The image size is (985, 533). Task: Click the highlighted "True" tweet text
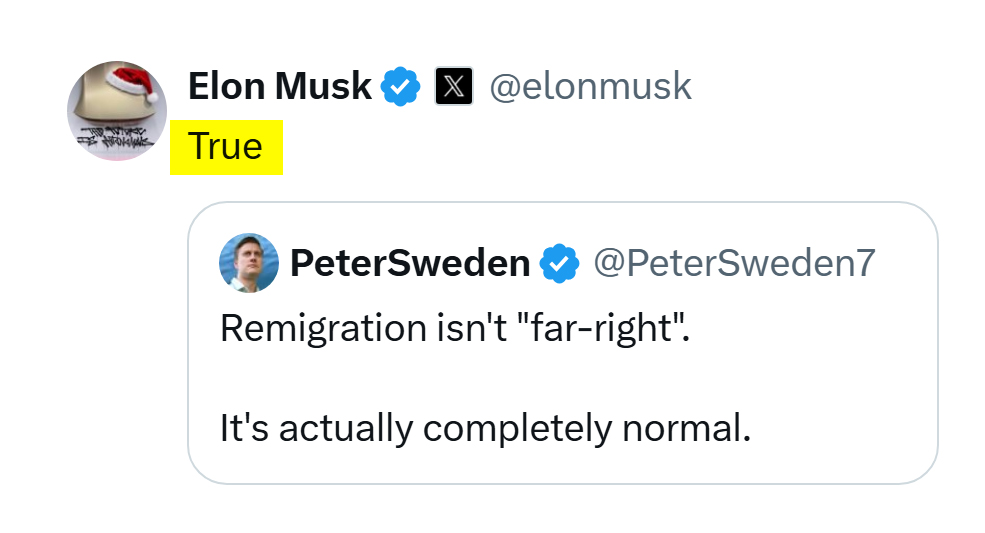pyautogui.click(x=226, y=147)
